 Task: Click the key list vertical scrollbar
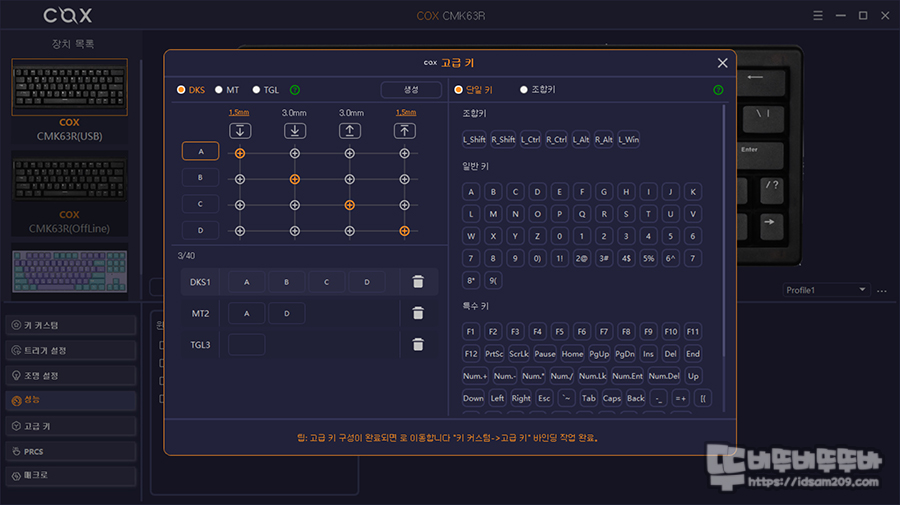pos(724,230)
